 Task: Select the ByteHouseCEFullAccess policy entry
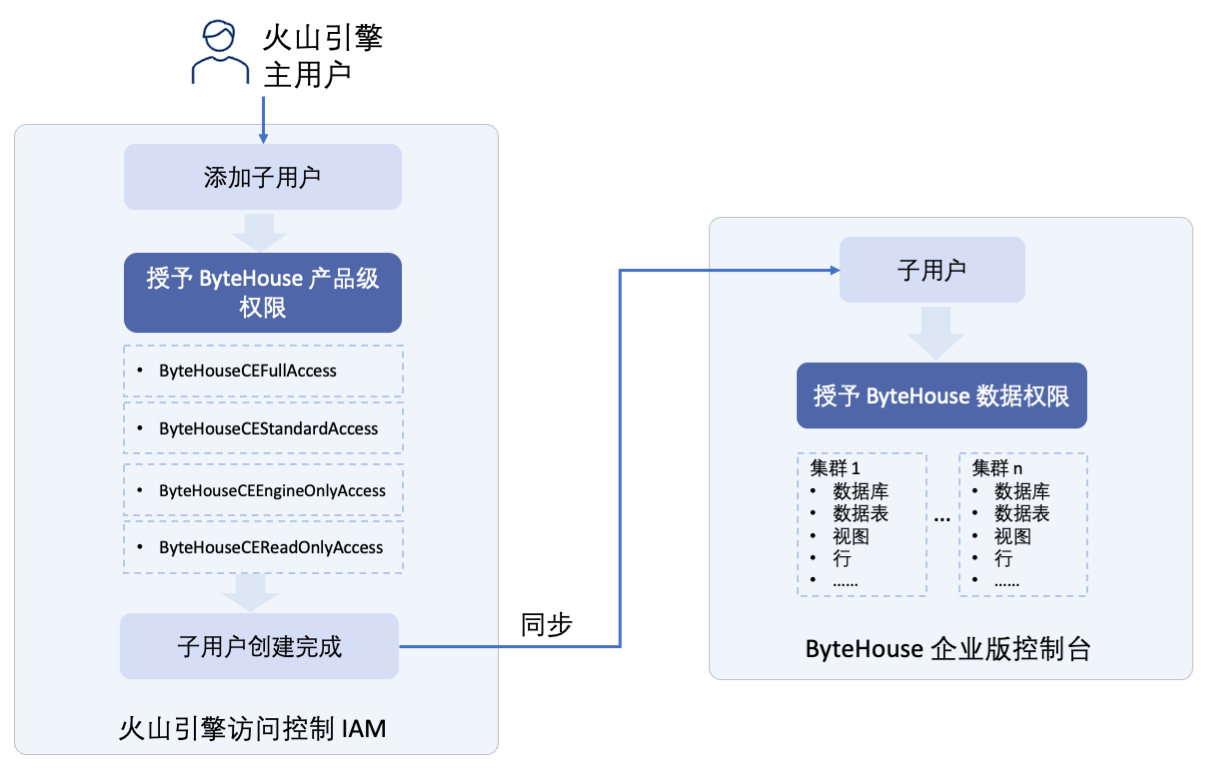coord(263,371)
